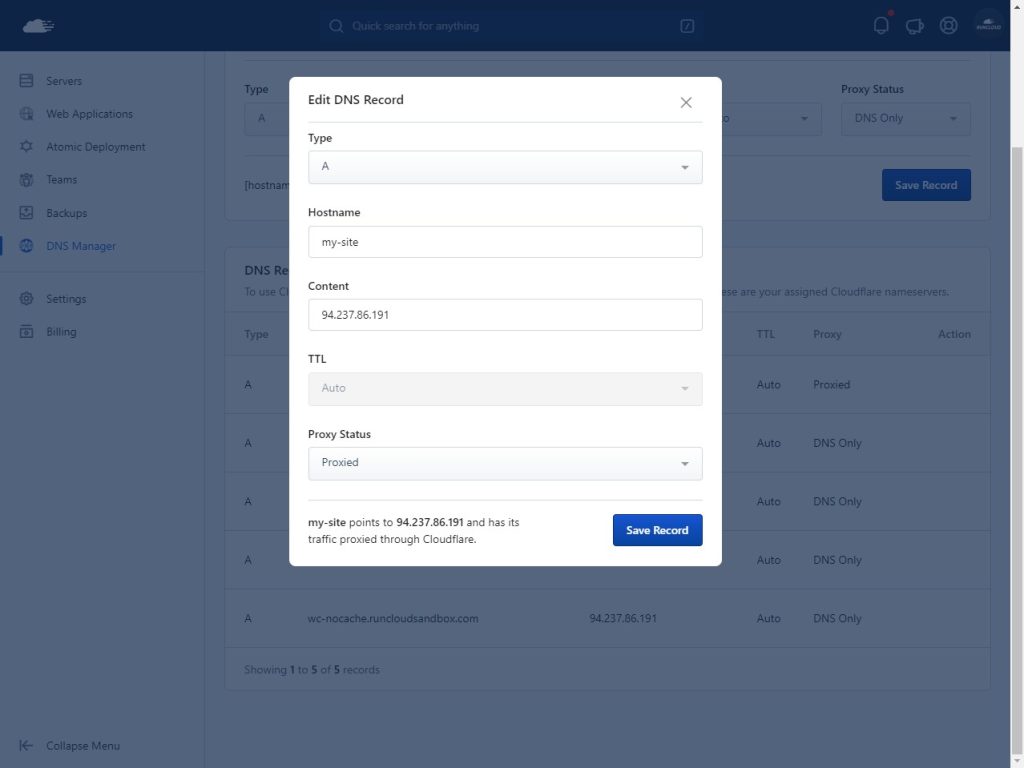Click the RunCloud cloud logo
1024x768 pixels.
tap(38, 26)
